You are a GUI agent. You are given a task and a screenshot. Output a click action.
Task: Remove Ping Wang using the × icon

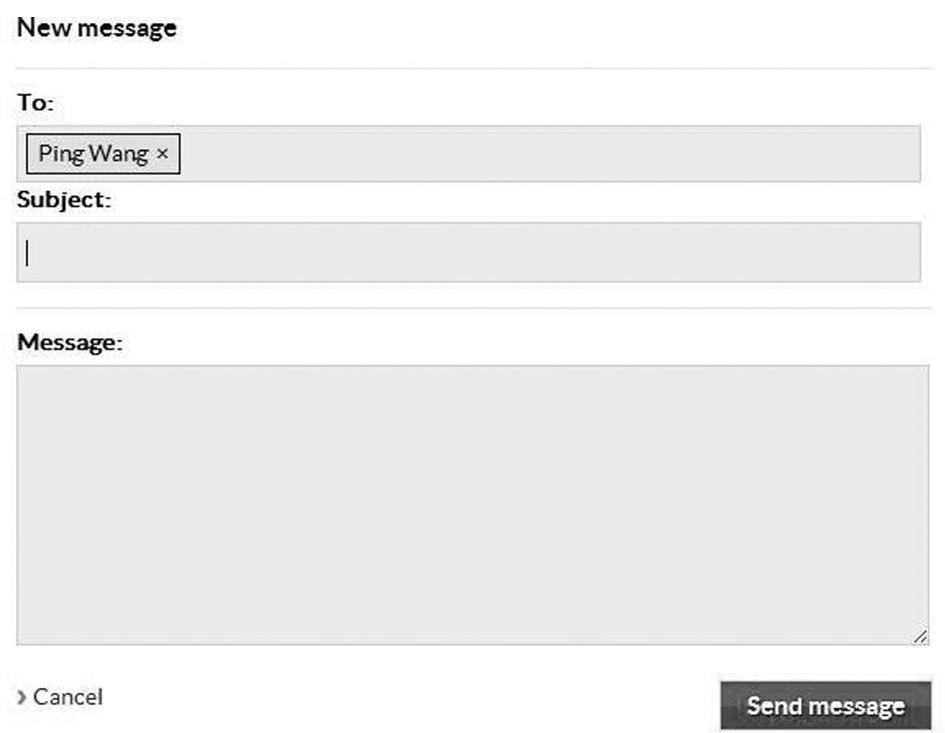click(x=162, y=154)
